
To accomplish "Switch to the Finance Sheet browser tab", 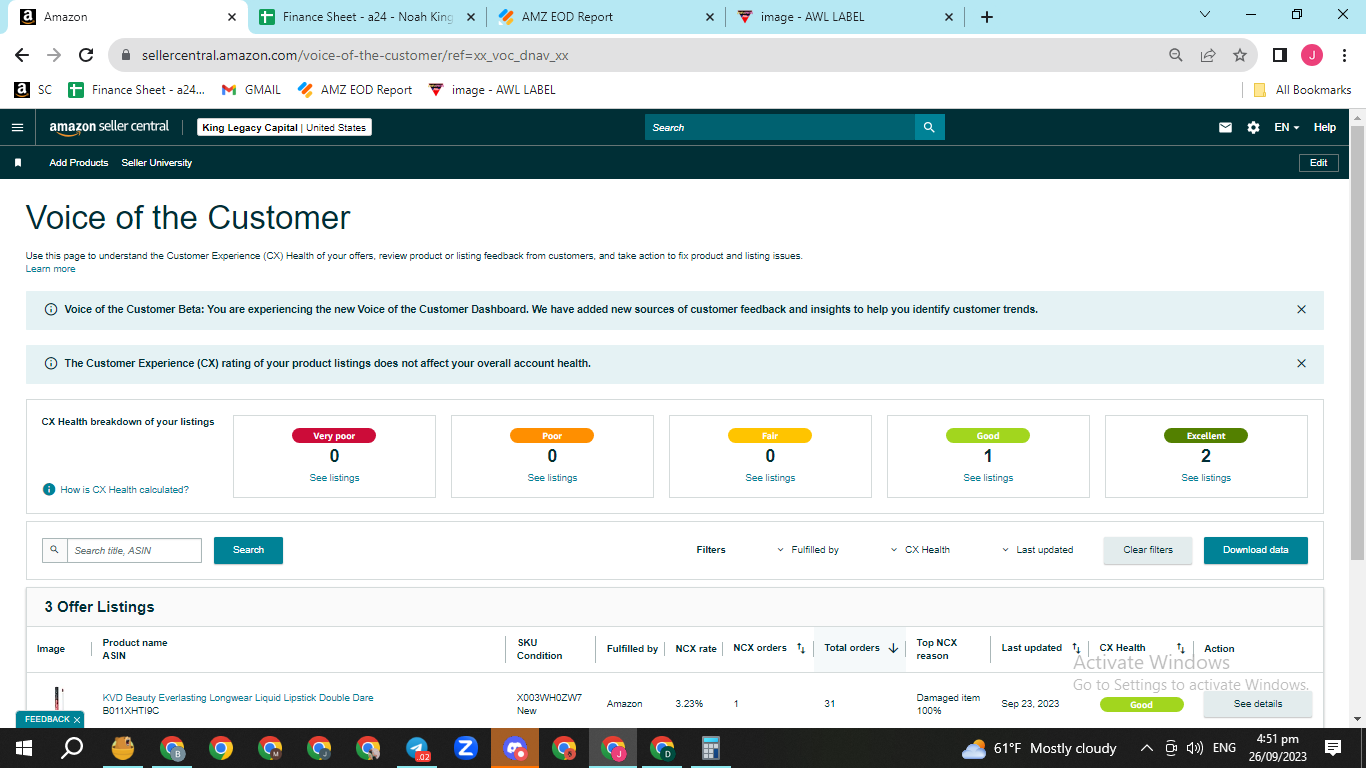I will [x=367, y=17].
